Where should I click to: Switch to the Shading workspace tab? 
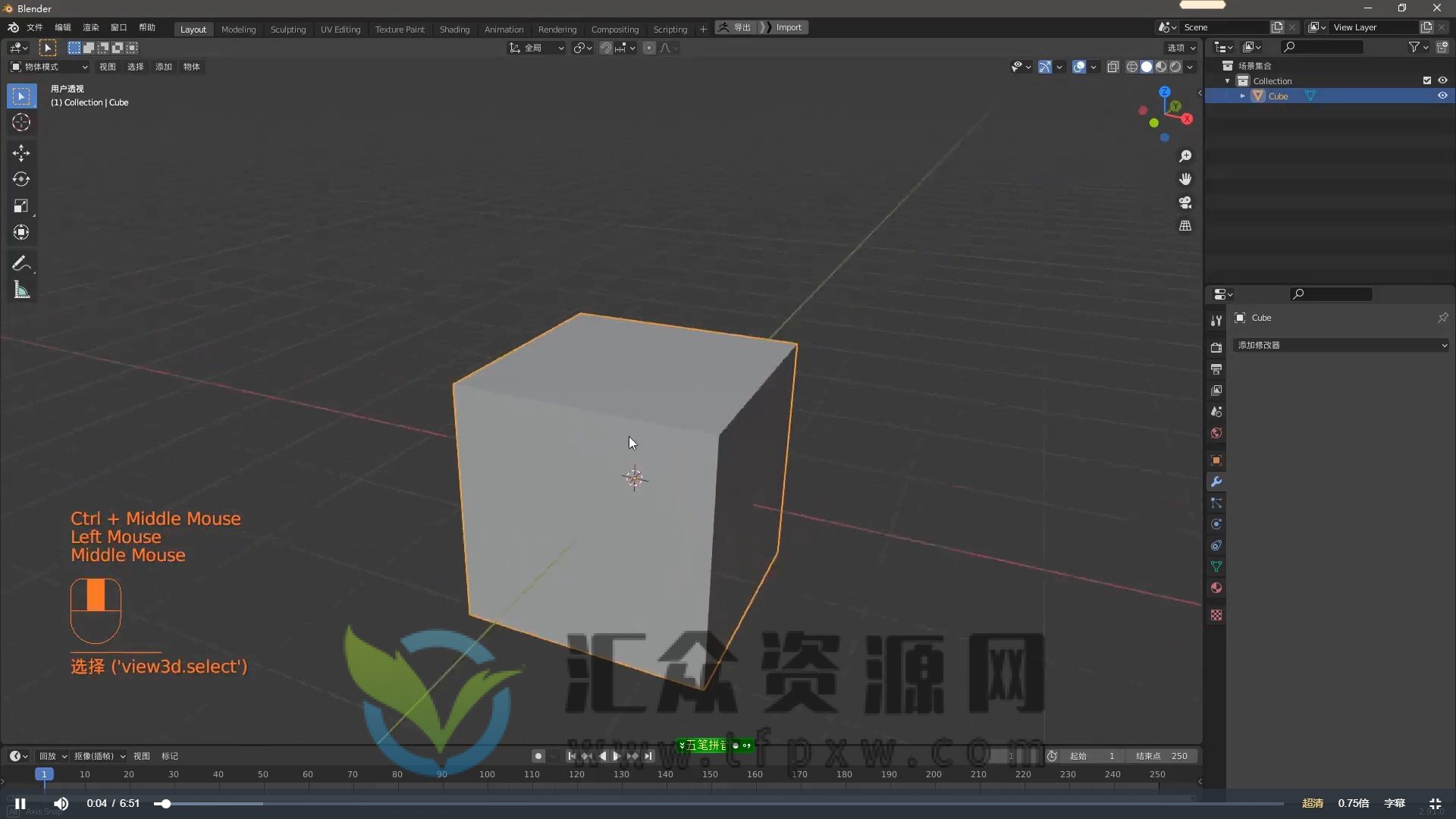(454, 29)
